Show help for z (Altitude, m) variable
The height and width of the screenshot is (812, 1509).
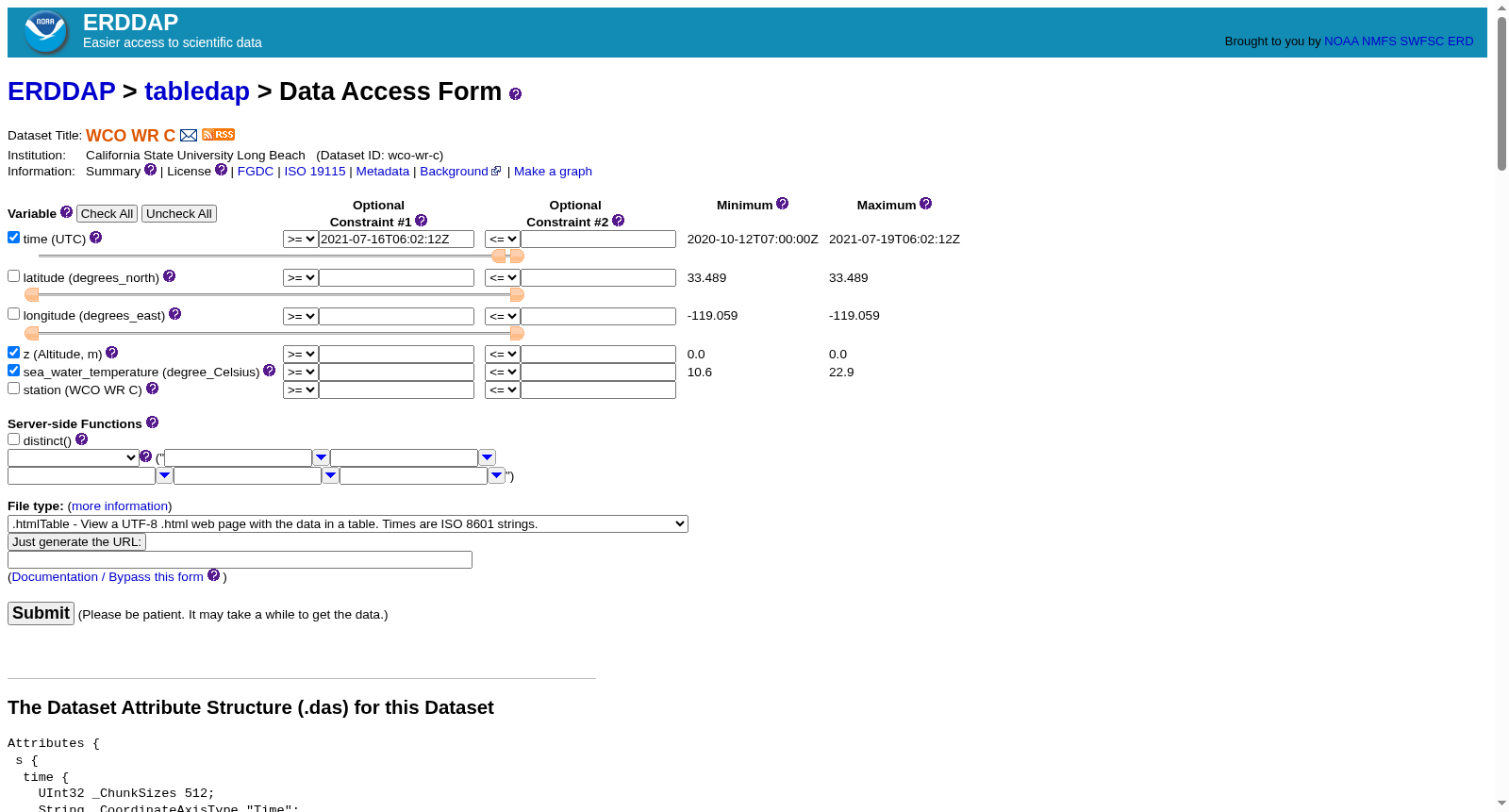pos(111,353)
